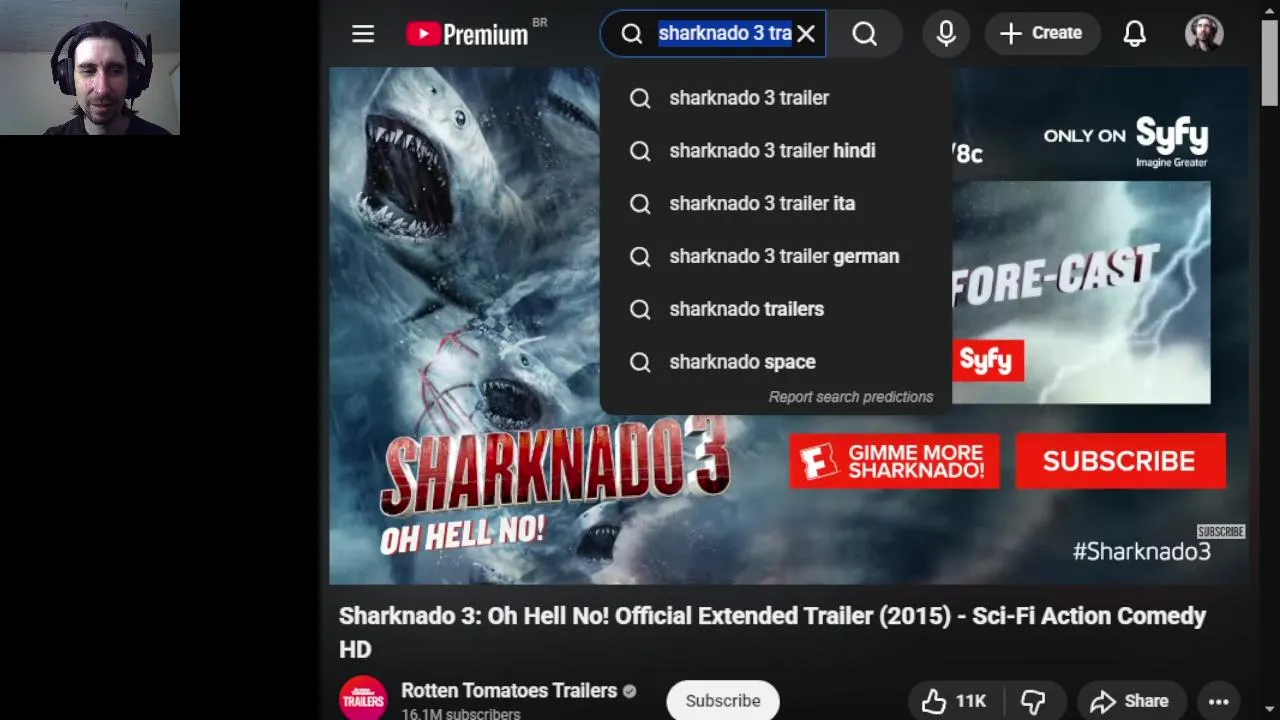
Task: Select suggestion 'sharknado 3 trailer hindi'
Action: 776,151
